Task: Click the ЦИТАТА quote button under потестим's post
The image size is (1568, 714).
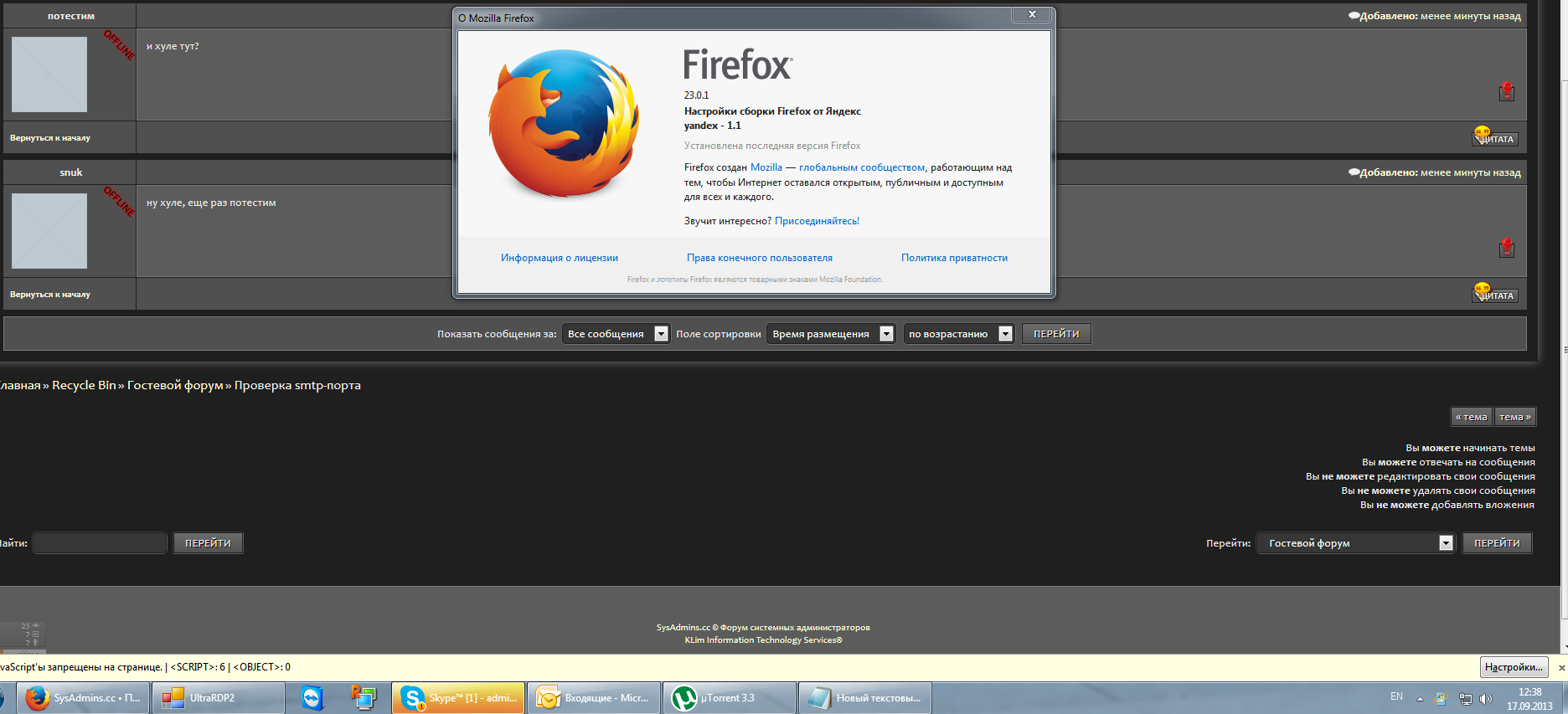Action: [1495, 137]
